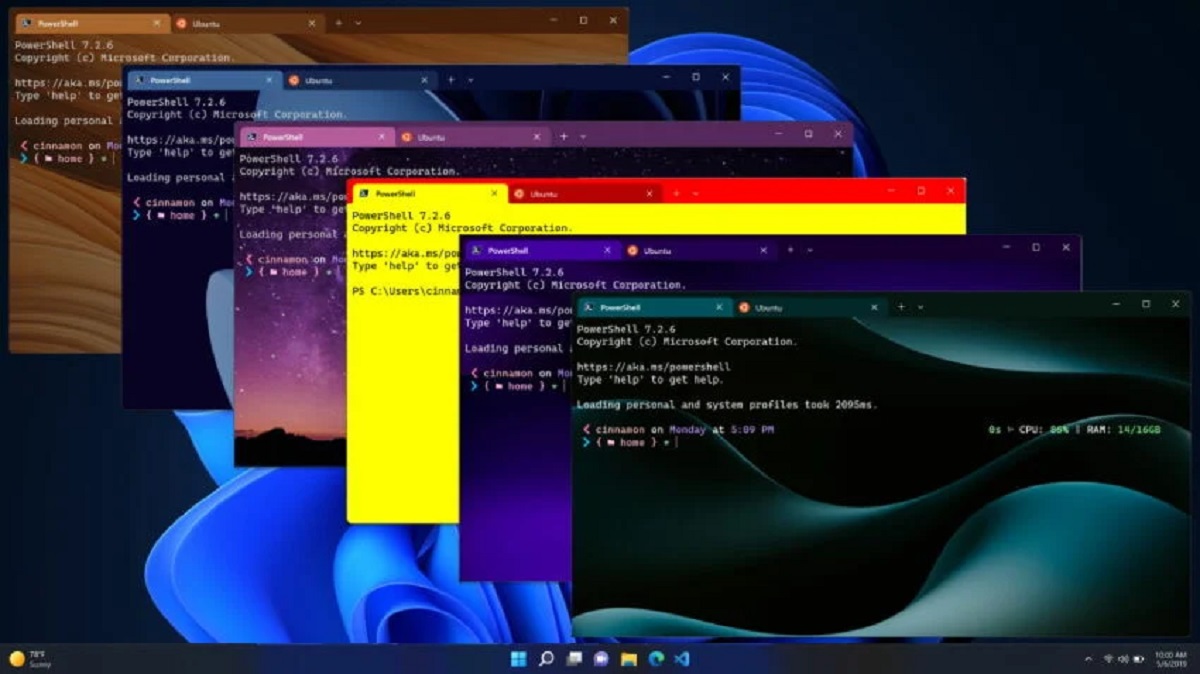Click the '5:09 PM' time in the teal window

coord(751,430)
